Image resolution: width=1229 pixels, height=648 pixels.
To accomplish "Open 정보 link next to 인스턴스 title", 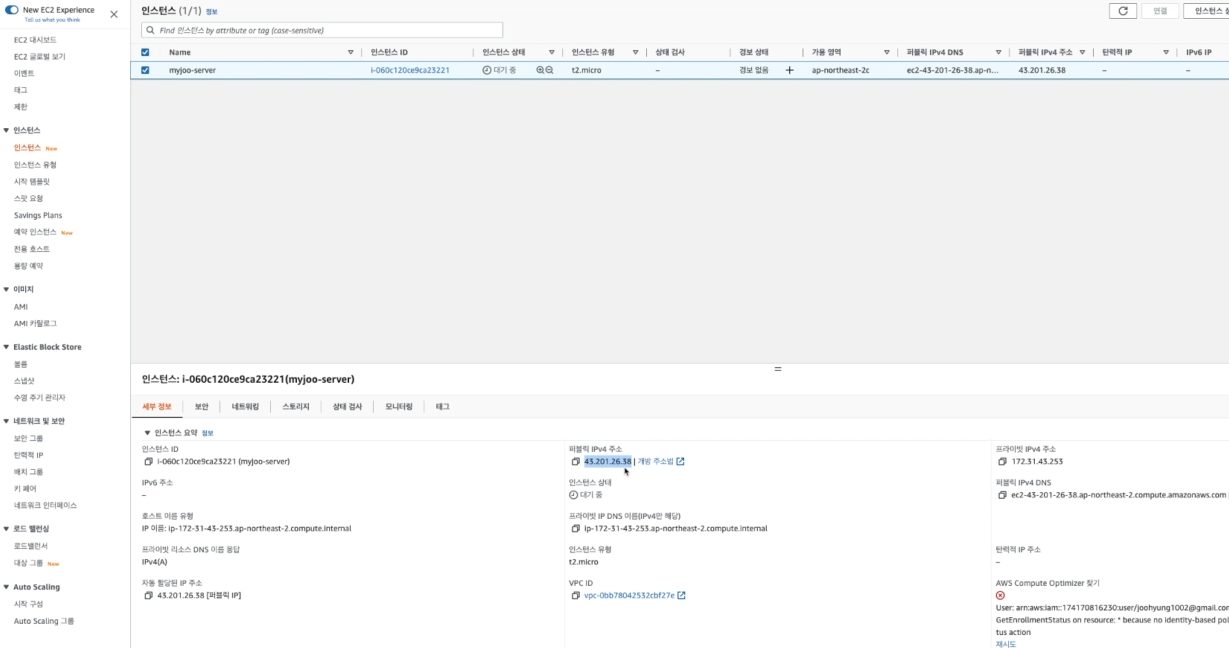I will tap(211, 11).
